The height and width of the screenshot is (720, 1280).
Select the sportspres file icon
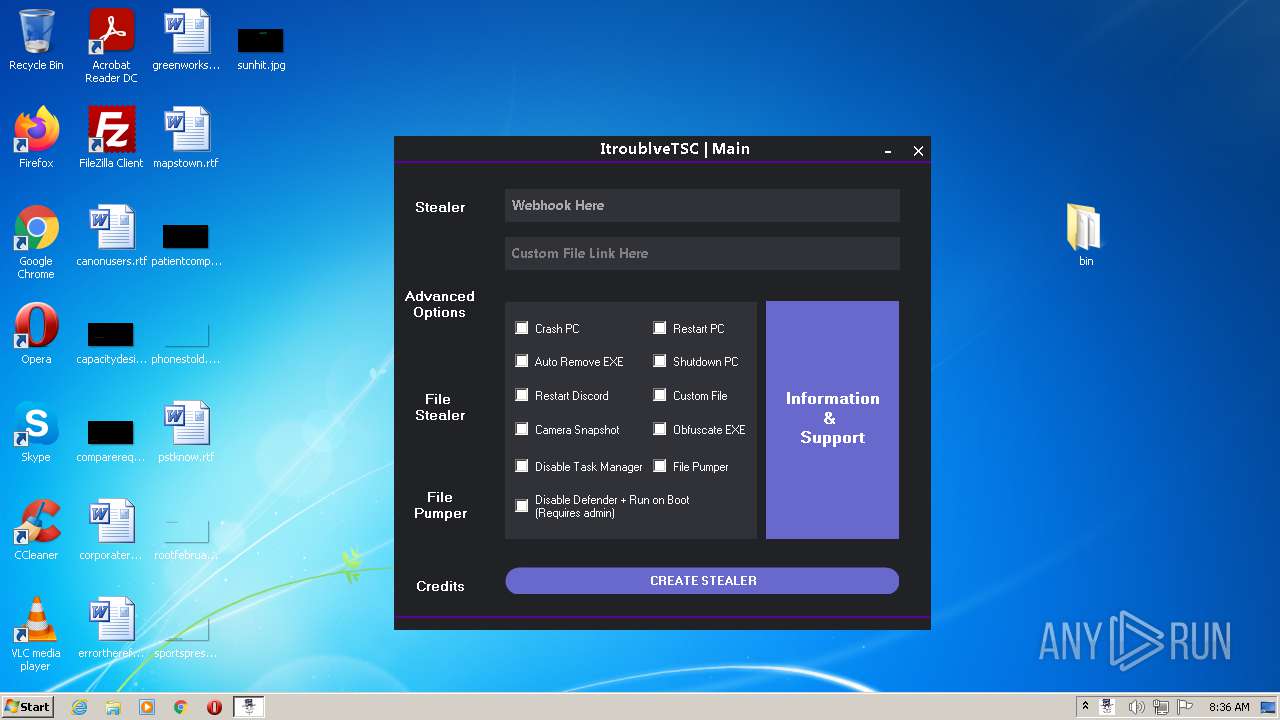186,637
